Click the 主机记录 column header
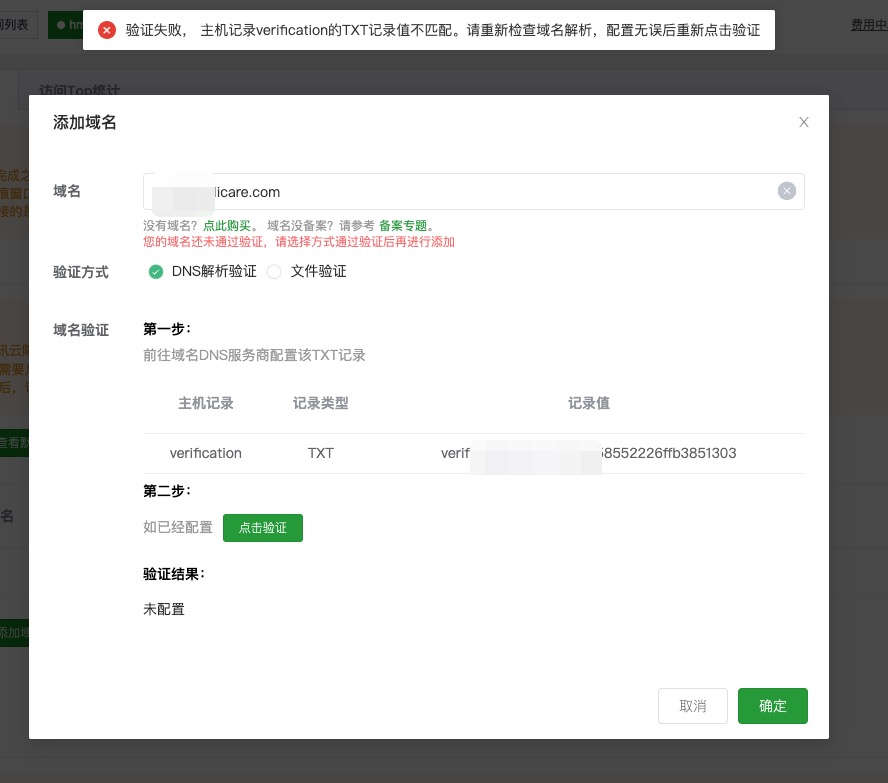The width and height of the screenshot is (888, 783). point(205,403)
